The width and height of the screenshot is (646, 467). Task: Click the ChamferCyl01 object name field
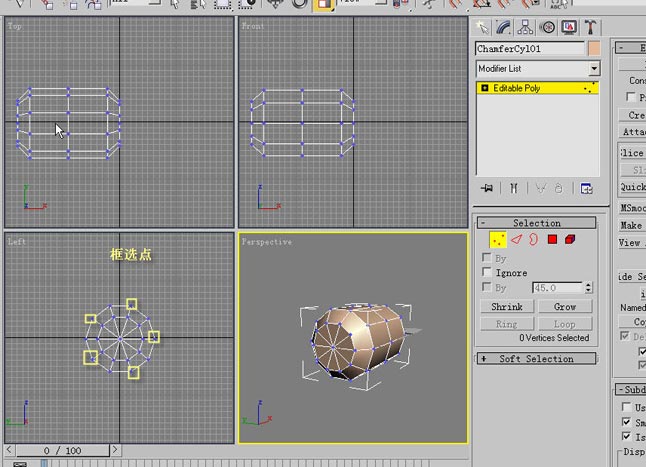pyautogui.click(x=529, y=49)
